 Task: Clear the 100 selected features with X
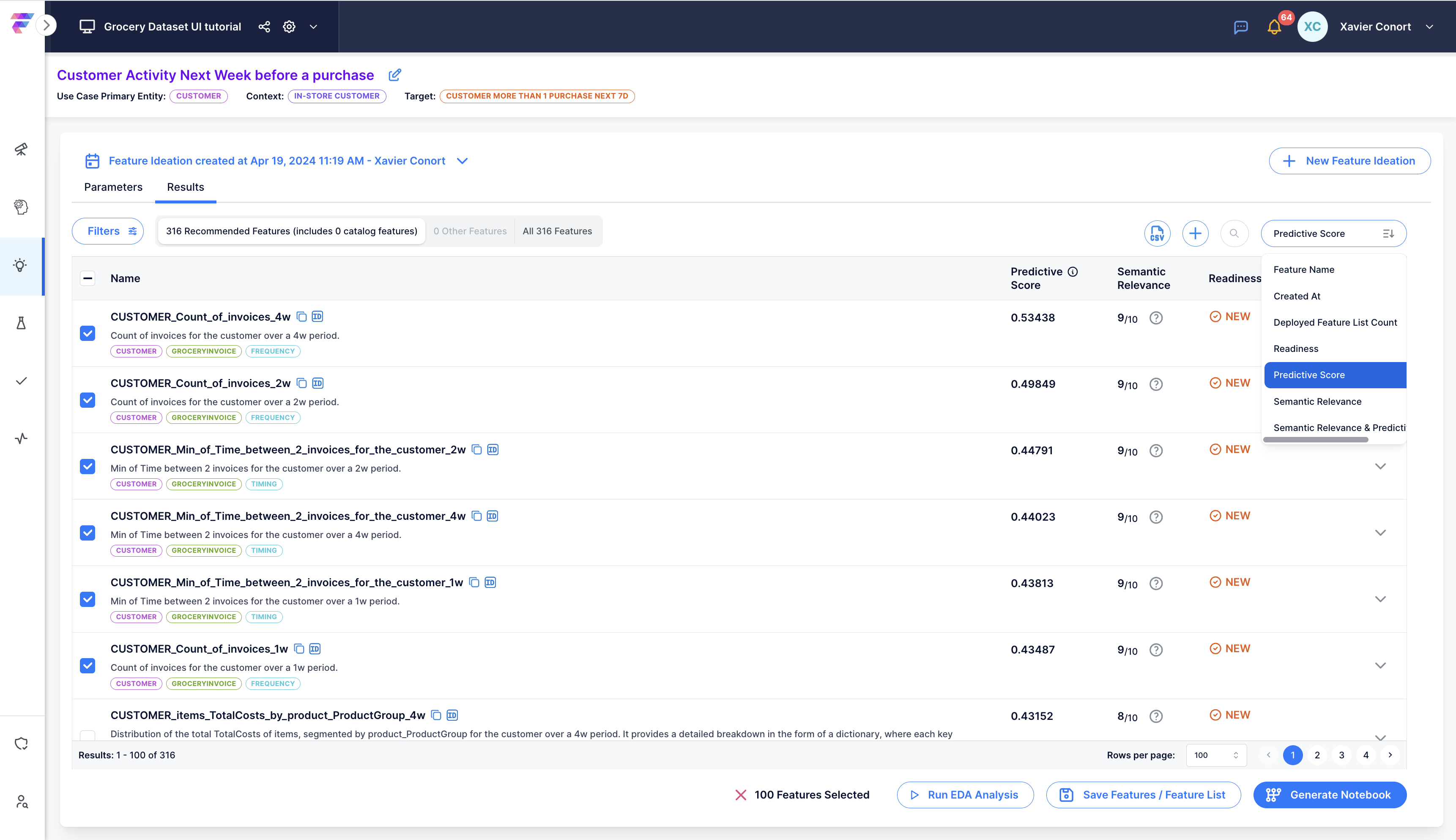(x=741, y=795)
